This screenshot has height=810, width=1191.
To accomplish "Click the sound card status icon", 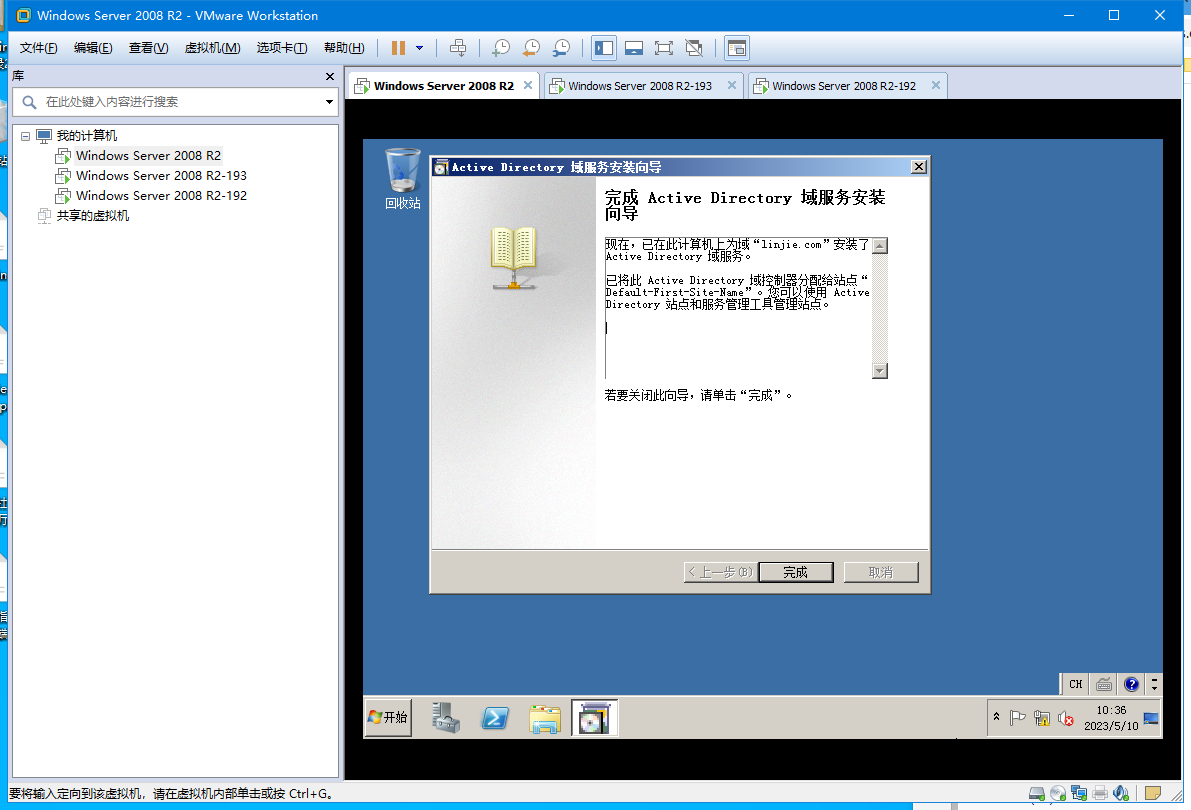I will (1121, 794).
